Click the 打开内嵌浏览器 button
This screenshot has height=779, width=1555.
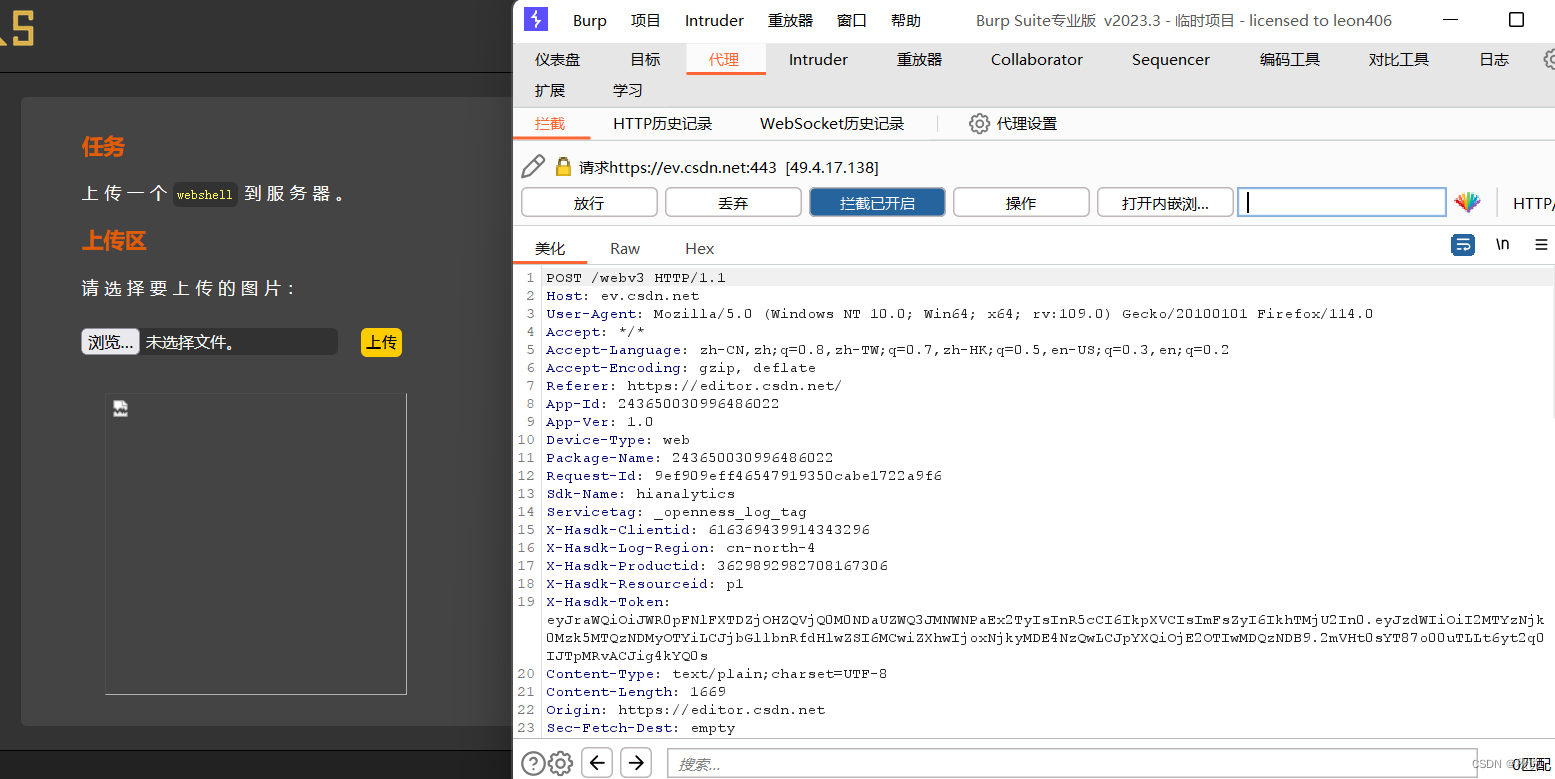(x=1165, y=202)
